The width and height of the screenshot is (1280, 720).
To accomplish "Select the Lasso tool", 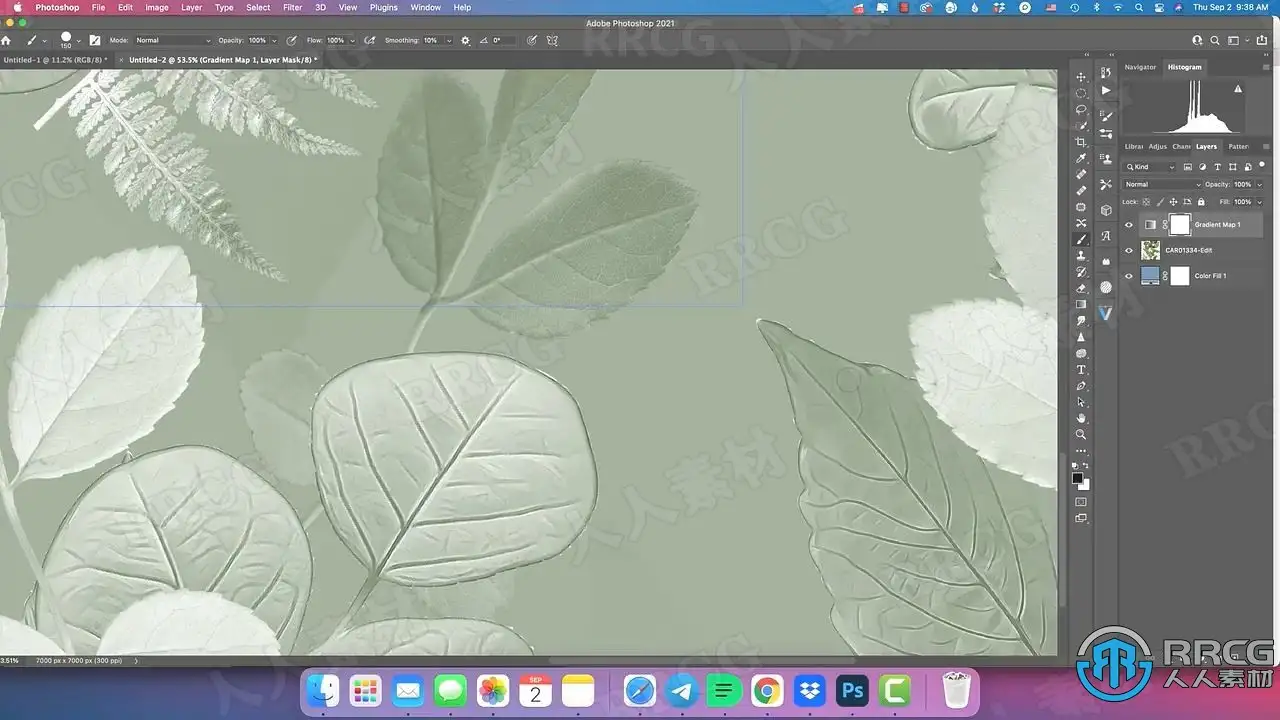I will tap(1081, 109).
